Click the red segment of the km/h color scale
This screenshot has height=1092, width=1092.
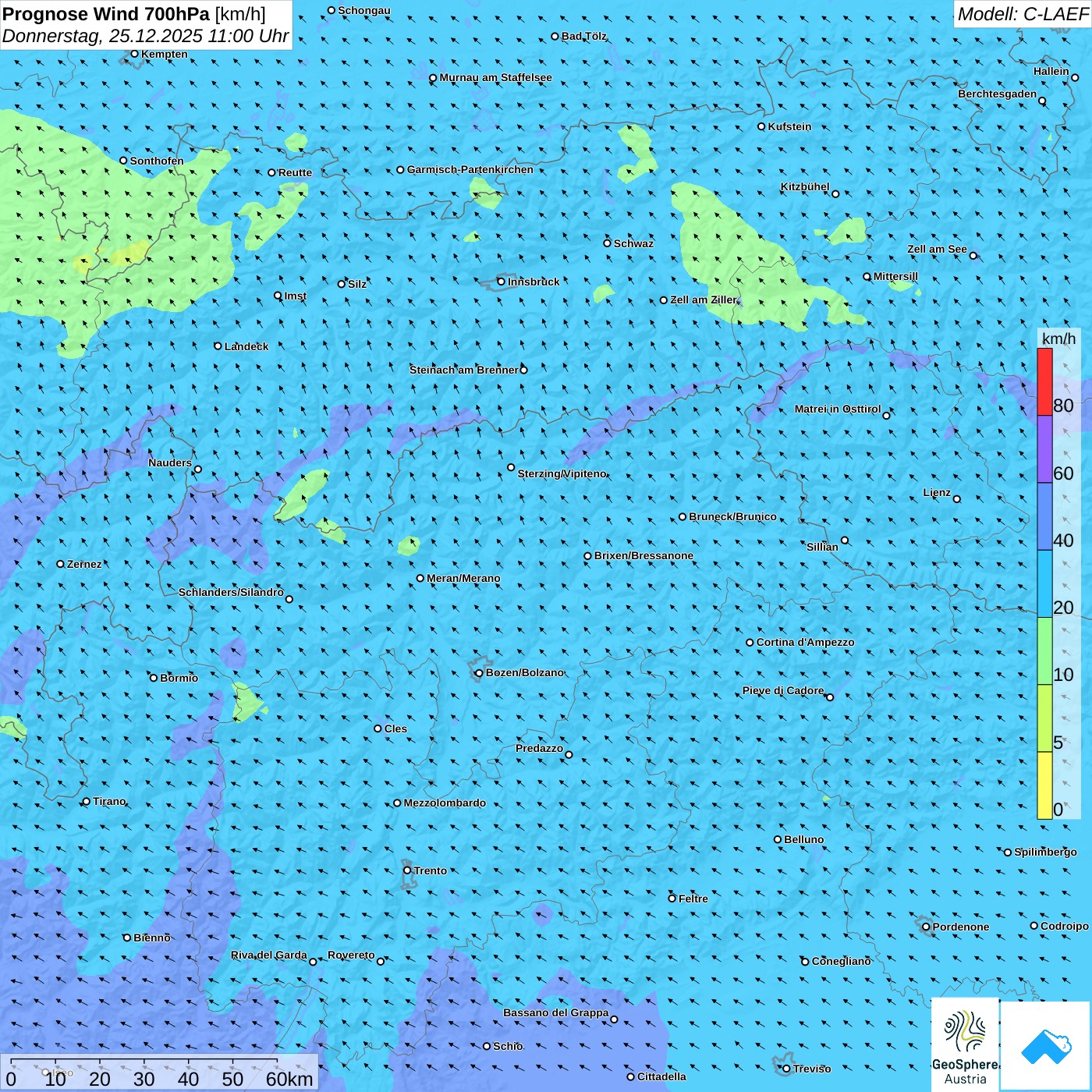tap(1044, 381)
